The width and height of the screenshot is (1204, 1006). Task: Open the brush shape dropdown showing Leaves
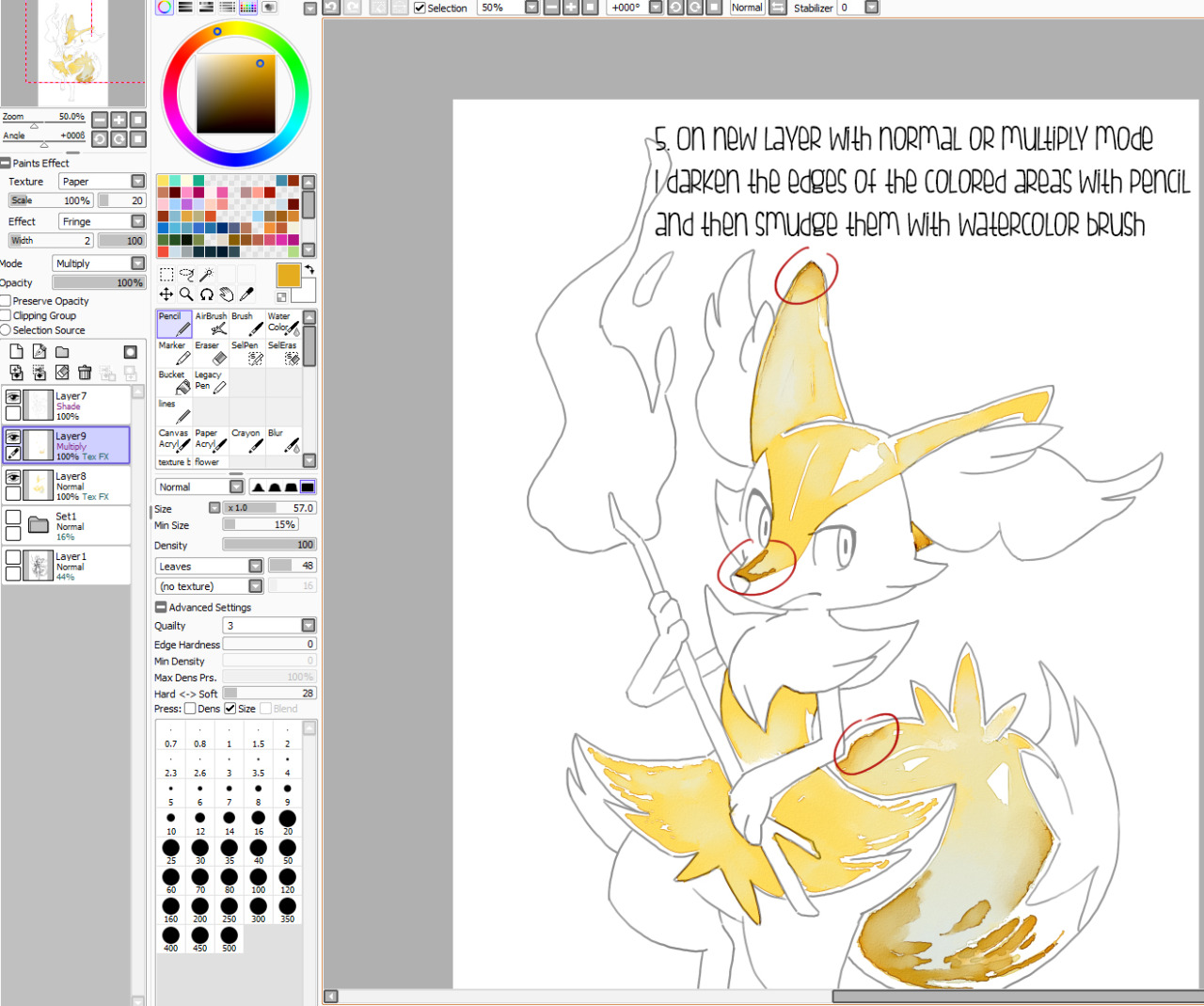pos(209,566)
